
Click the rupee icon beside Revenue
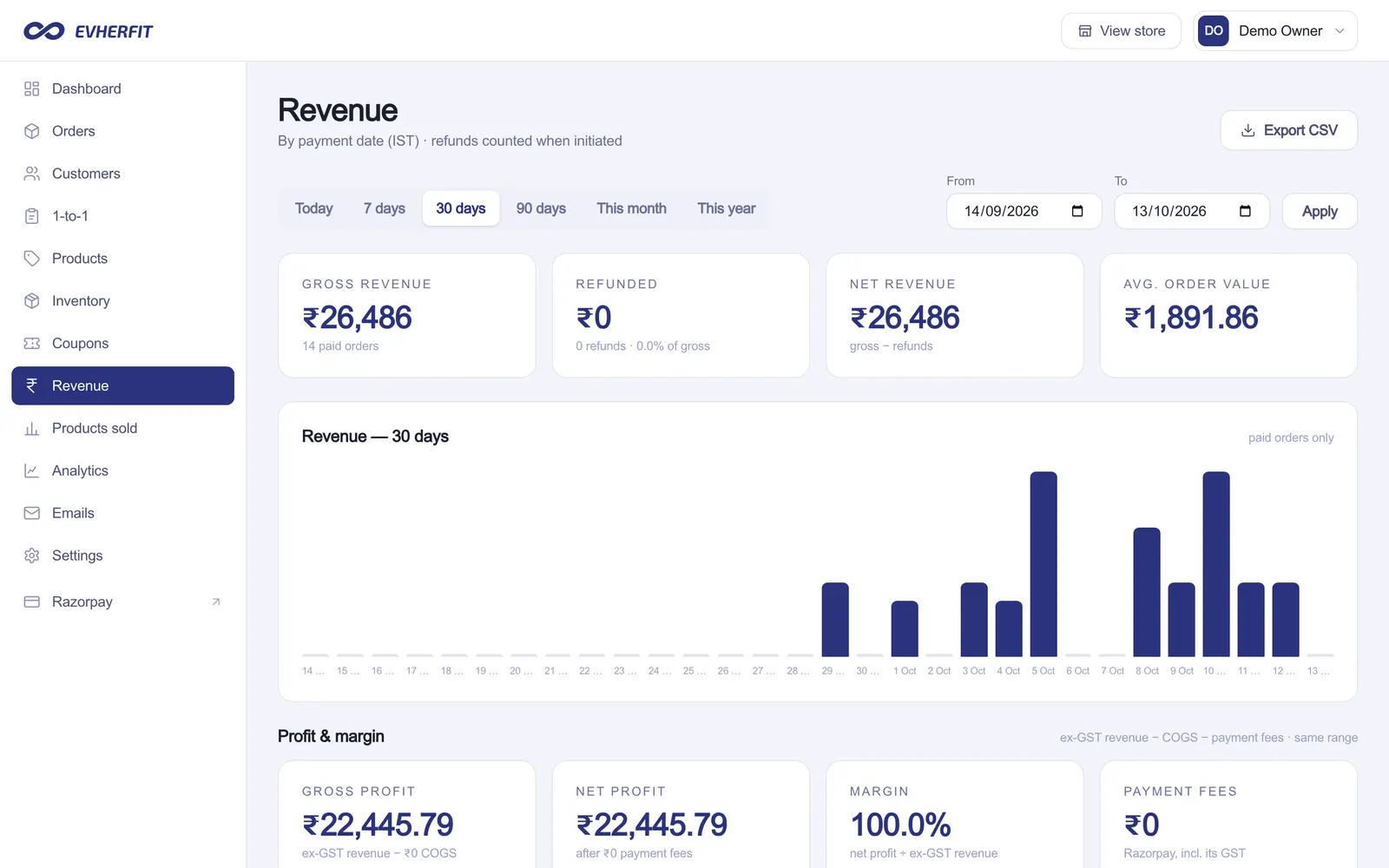(32, 385)
